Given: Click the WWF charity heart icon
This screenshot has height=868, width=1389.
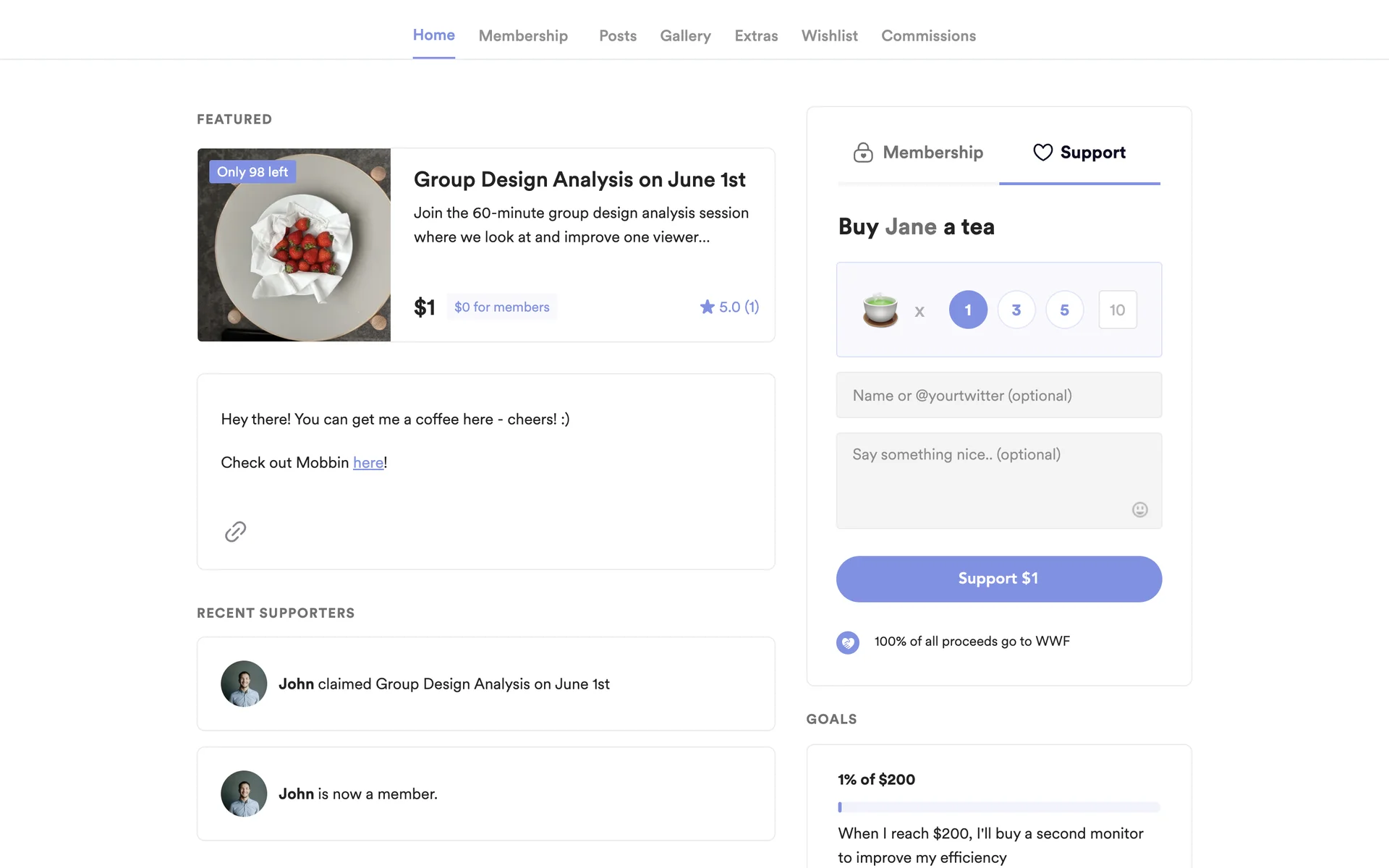Looking at the screenshot, I should (848, 642).
